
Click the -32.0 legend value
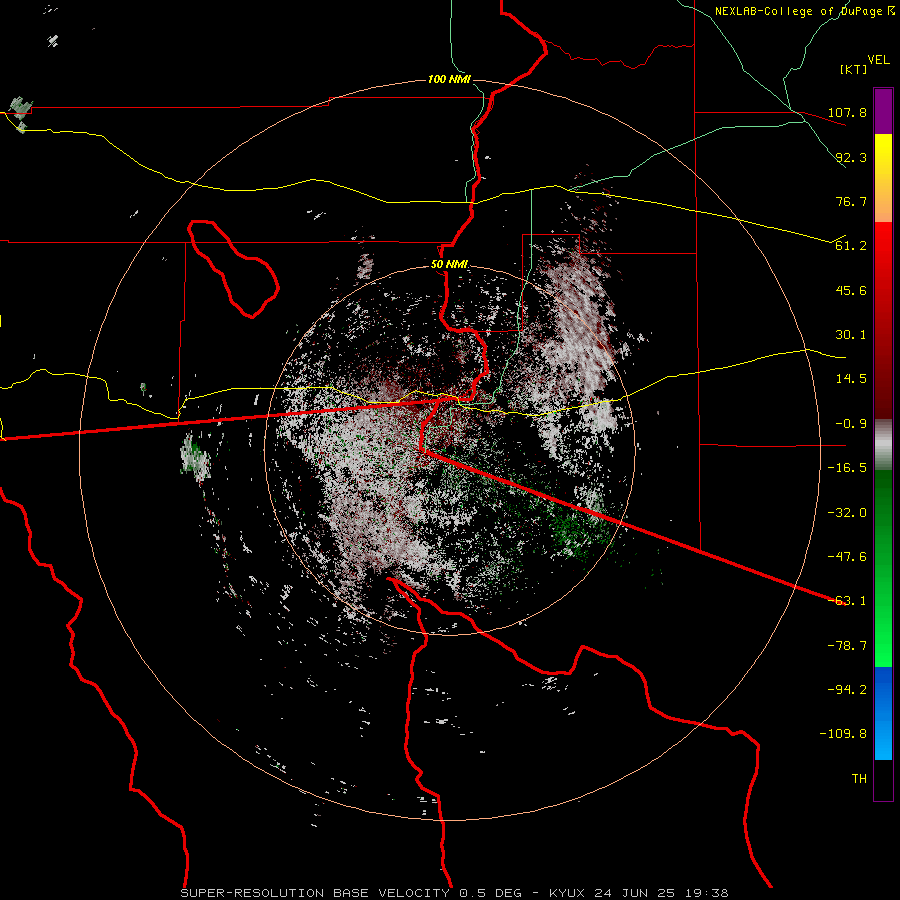pos(847,513)
